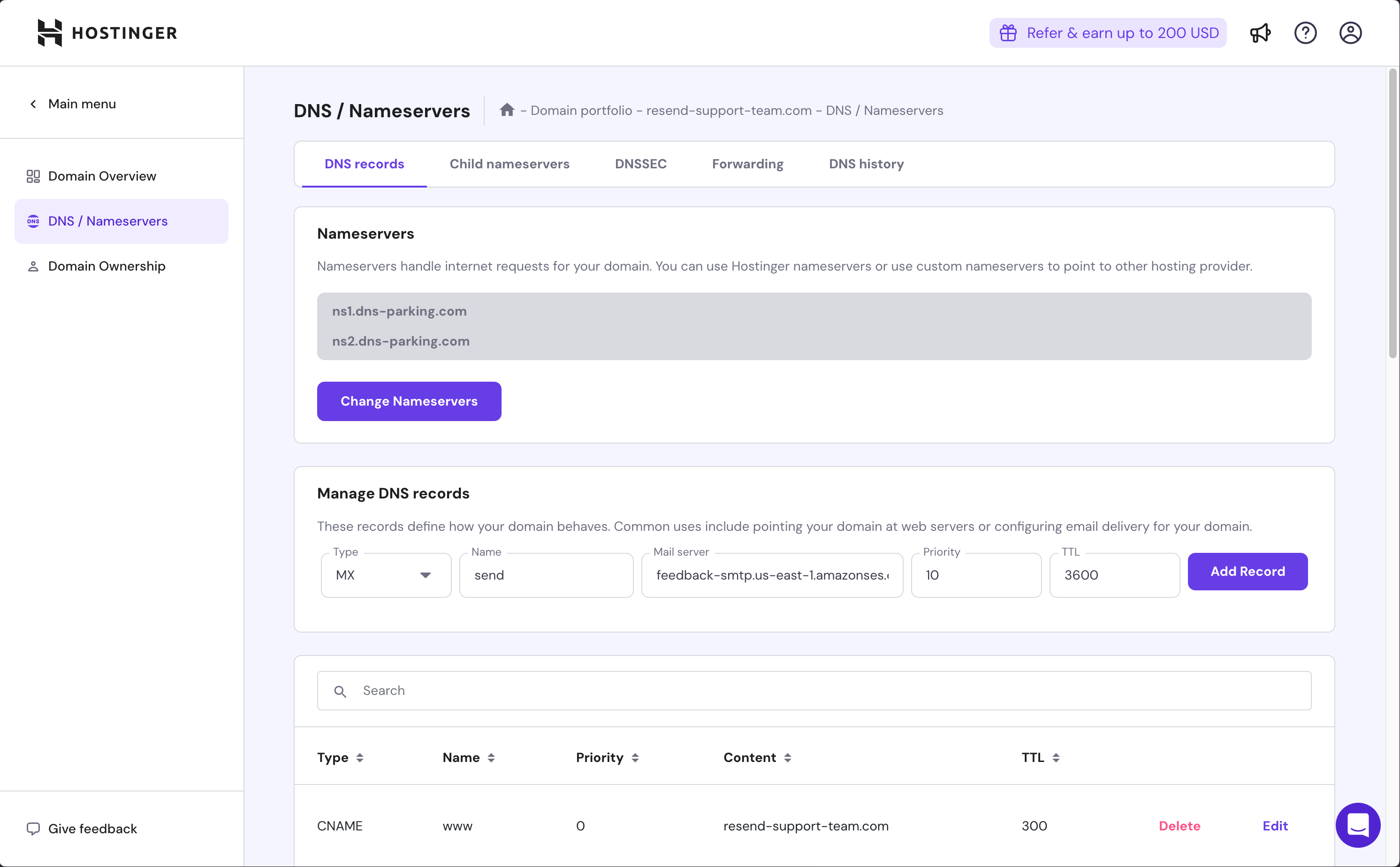Click the gift icon in referral banner
Viewport: 1400px width, 867px height.
pyautogui.click(x=1008, y=33)
